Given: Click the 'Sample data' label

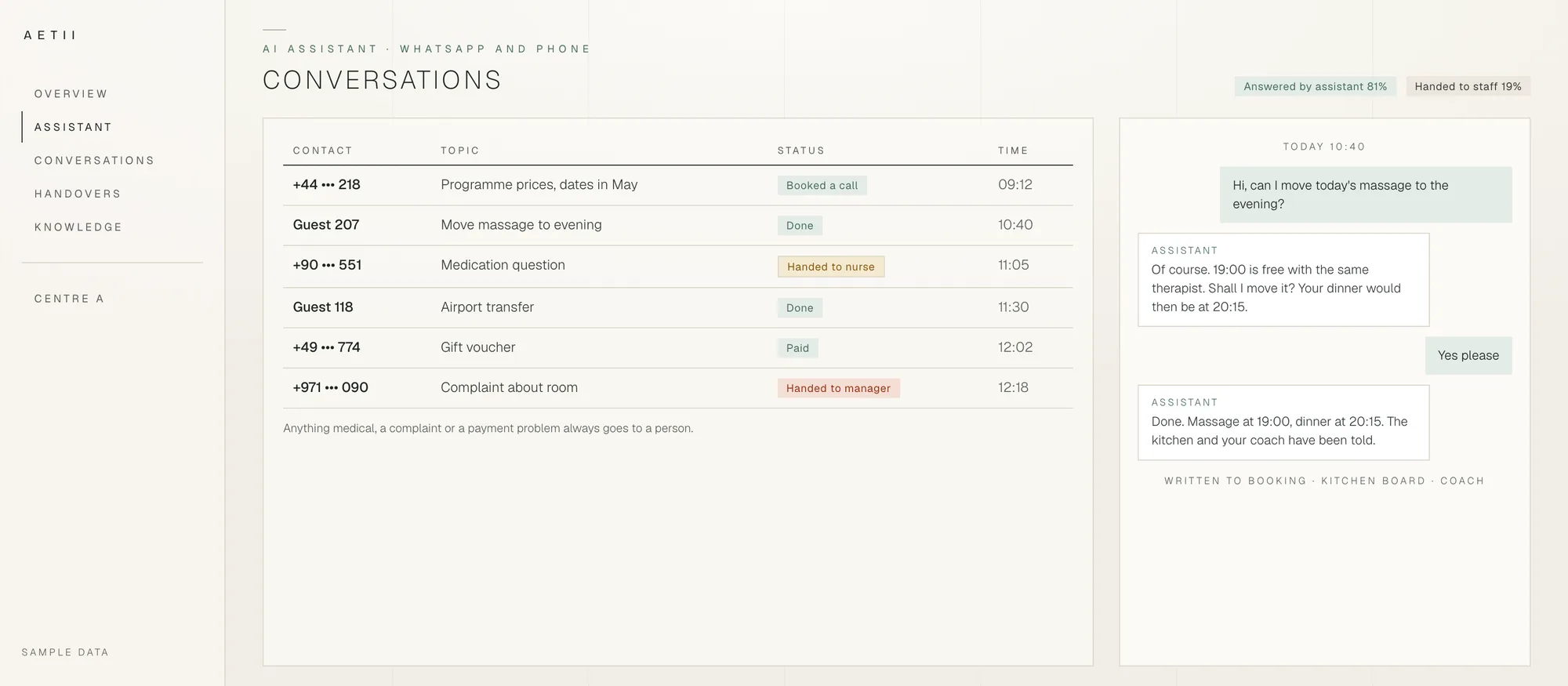Looking at the screenshot, I should [65, 652].
